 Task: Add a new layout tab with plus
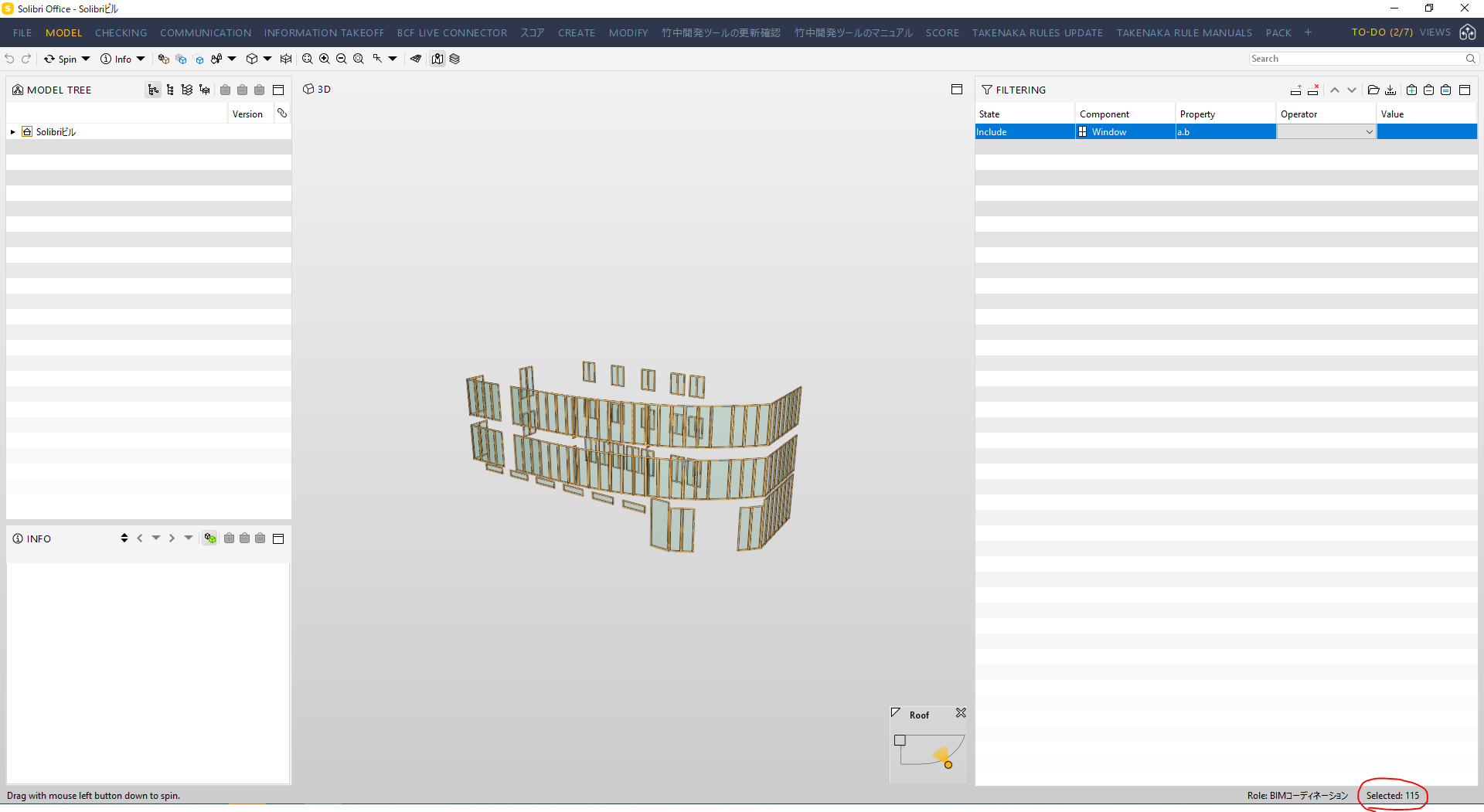pyautogui.click(x=1308, y=32)
